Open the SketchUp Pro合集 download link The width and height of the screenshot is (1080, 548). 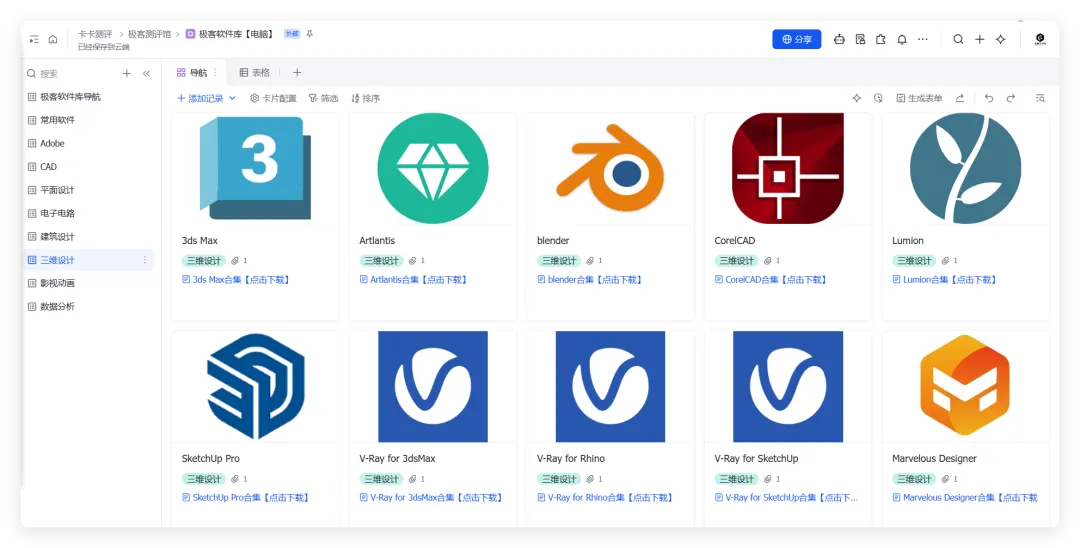[245, 498]
